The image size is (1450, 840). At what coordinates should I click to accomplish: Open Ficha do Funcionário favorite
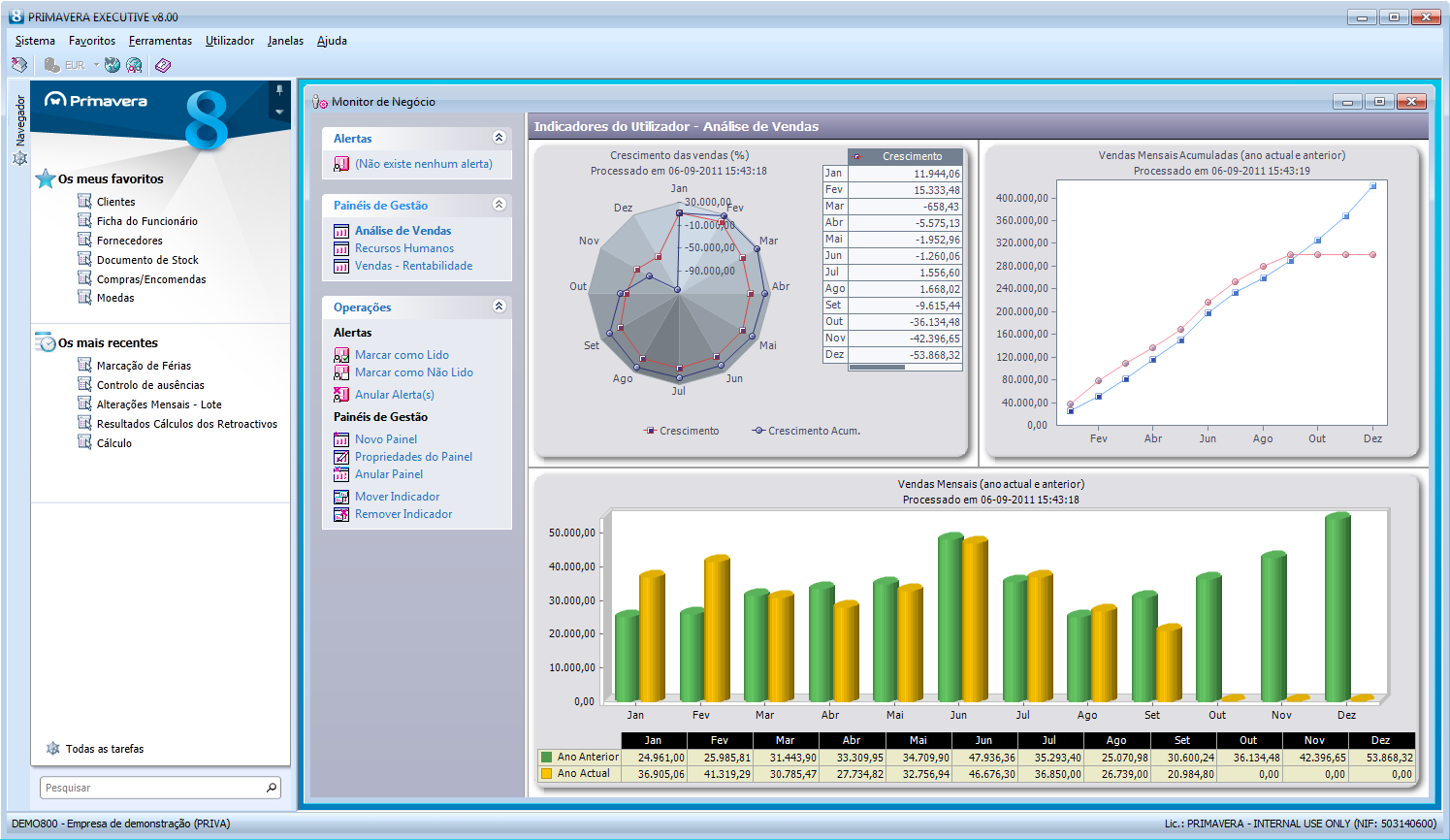(146, 221)
